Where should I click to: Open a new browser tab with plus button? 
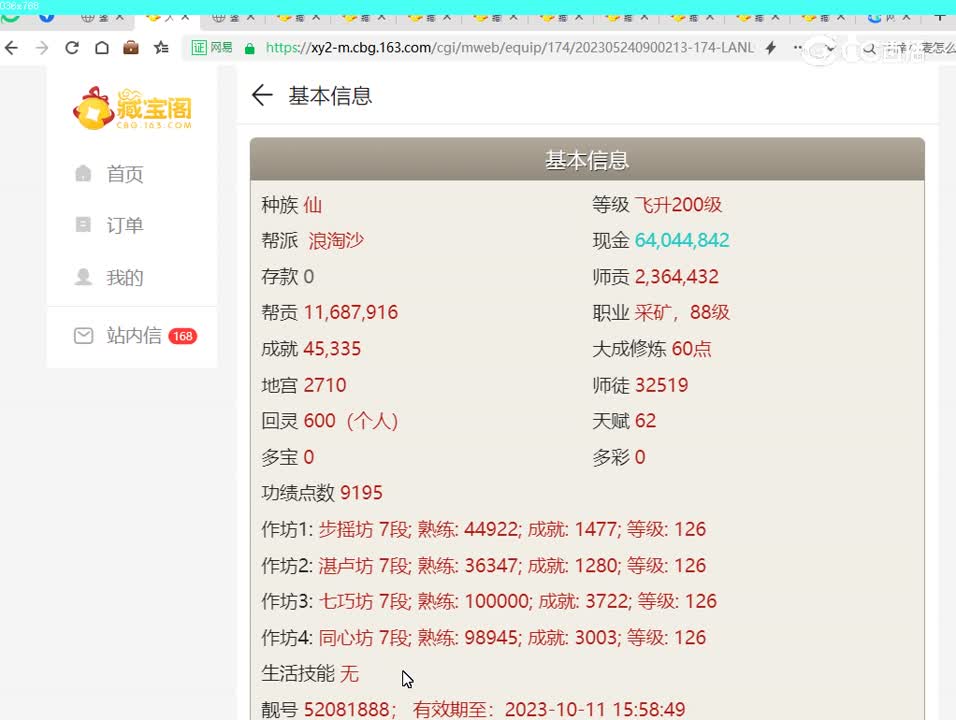[940, 16]
